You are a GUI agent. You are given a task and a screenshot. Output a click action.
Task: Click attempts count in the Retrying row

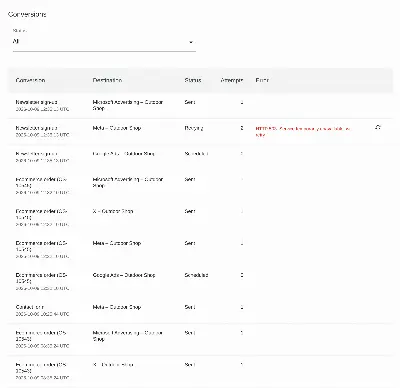click(242, 128)
